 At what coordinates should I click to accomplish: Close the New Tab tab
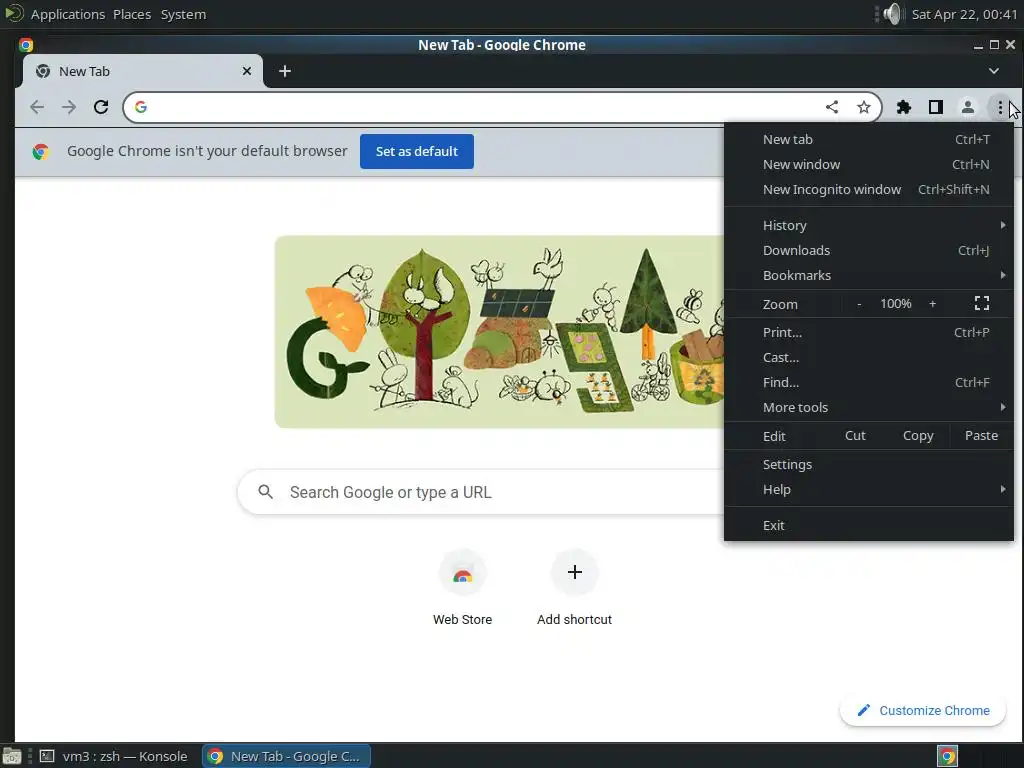(247, 71)
